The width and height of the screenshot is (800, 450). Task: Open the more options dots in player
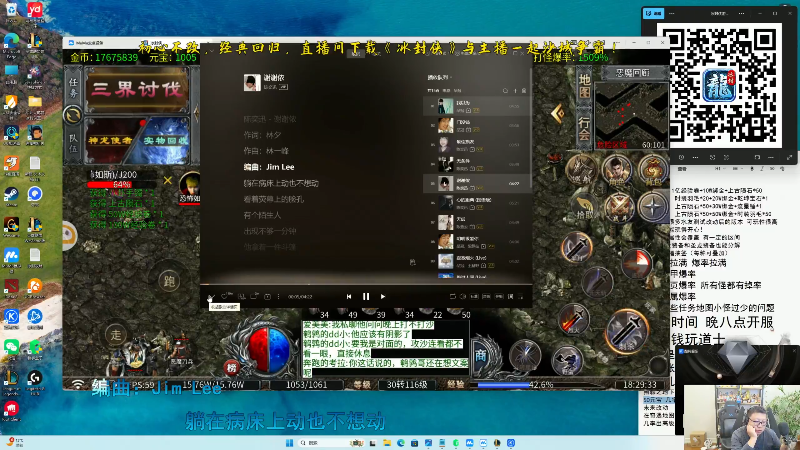(278, 296)
